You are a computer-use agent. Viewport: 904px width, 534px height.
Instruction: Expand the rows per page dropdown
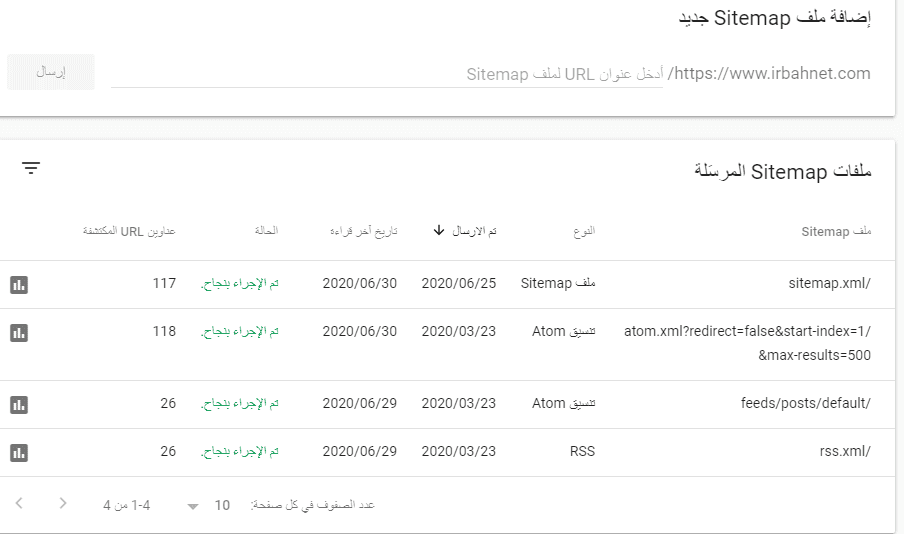193,506
